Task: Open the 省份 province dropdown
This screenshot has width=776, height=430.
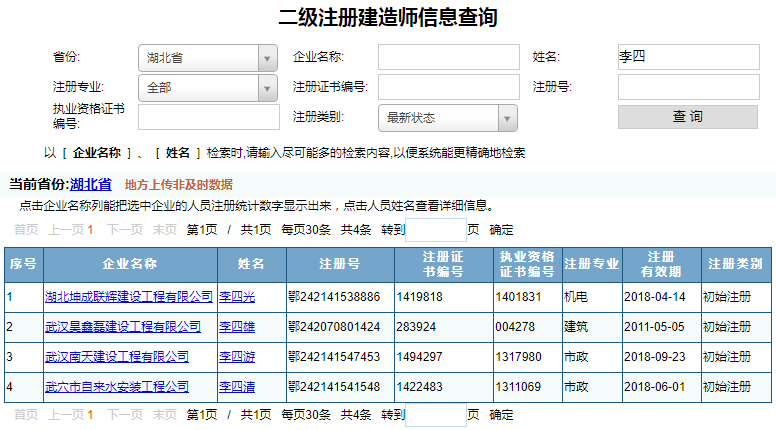Action: point(207,58)
